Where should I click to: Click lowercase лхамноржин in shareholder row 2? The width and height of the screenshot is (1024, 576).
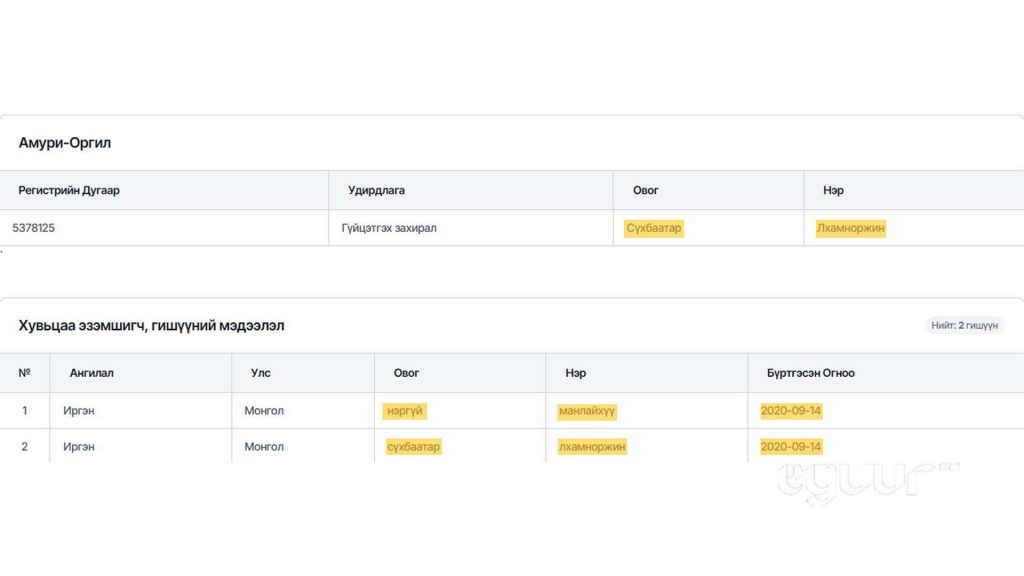point(592,447)
